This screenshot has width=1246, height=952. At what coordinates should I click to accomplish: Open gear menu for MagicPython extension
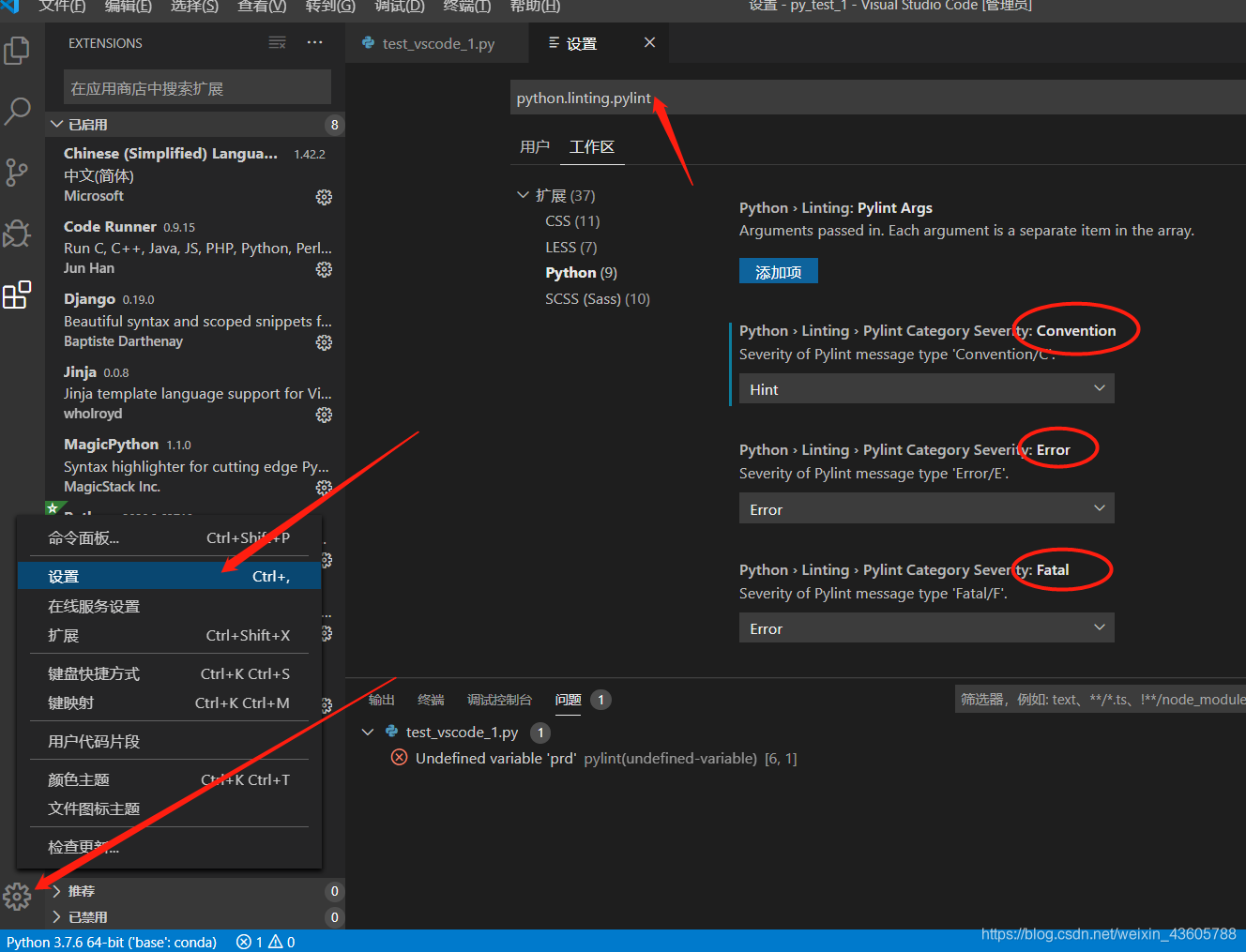pos(324,487)
